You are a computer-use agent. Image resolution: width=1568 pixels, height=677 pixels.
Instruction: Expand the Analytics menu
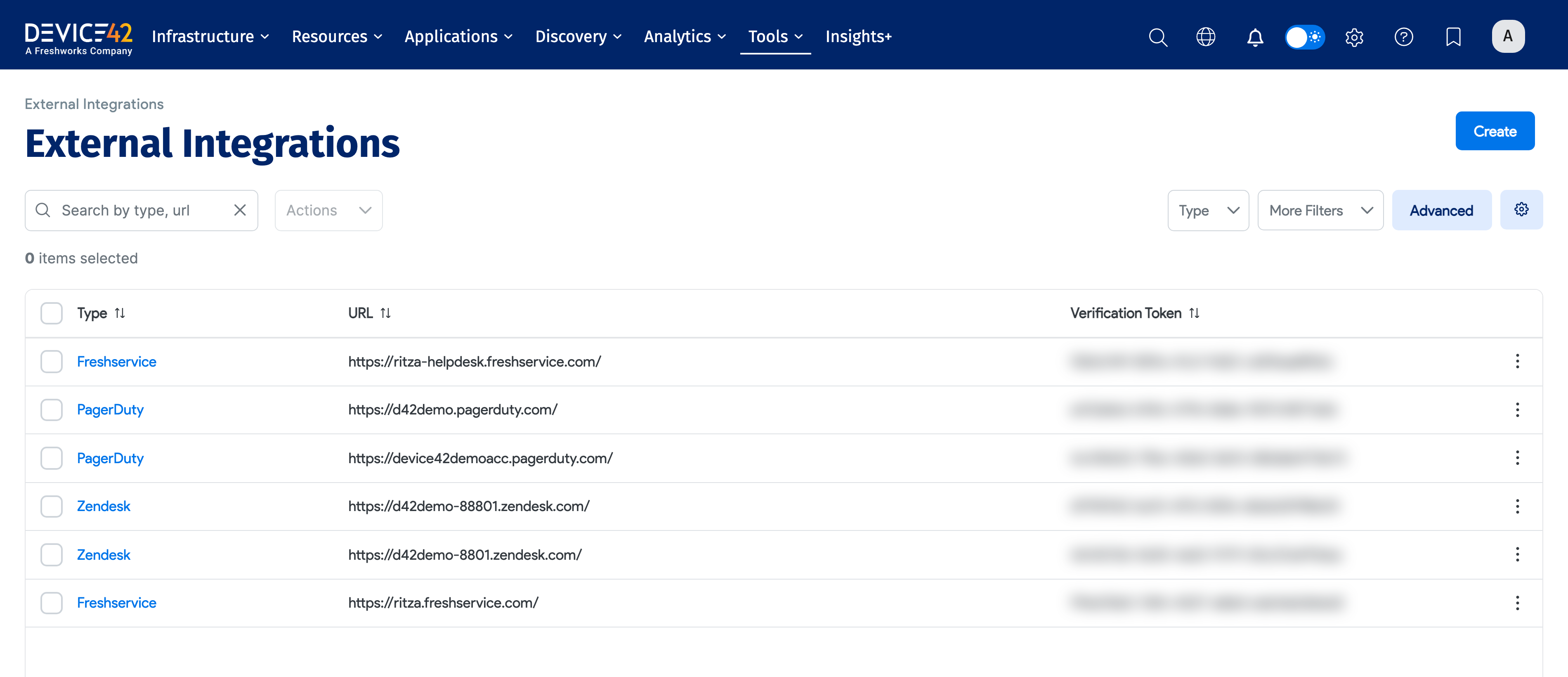(685, 36)
